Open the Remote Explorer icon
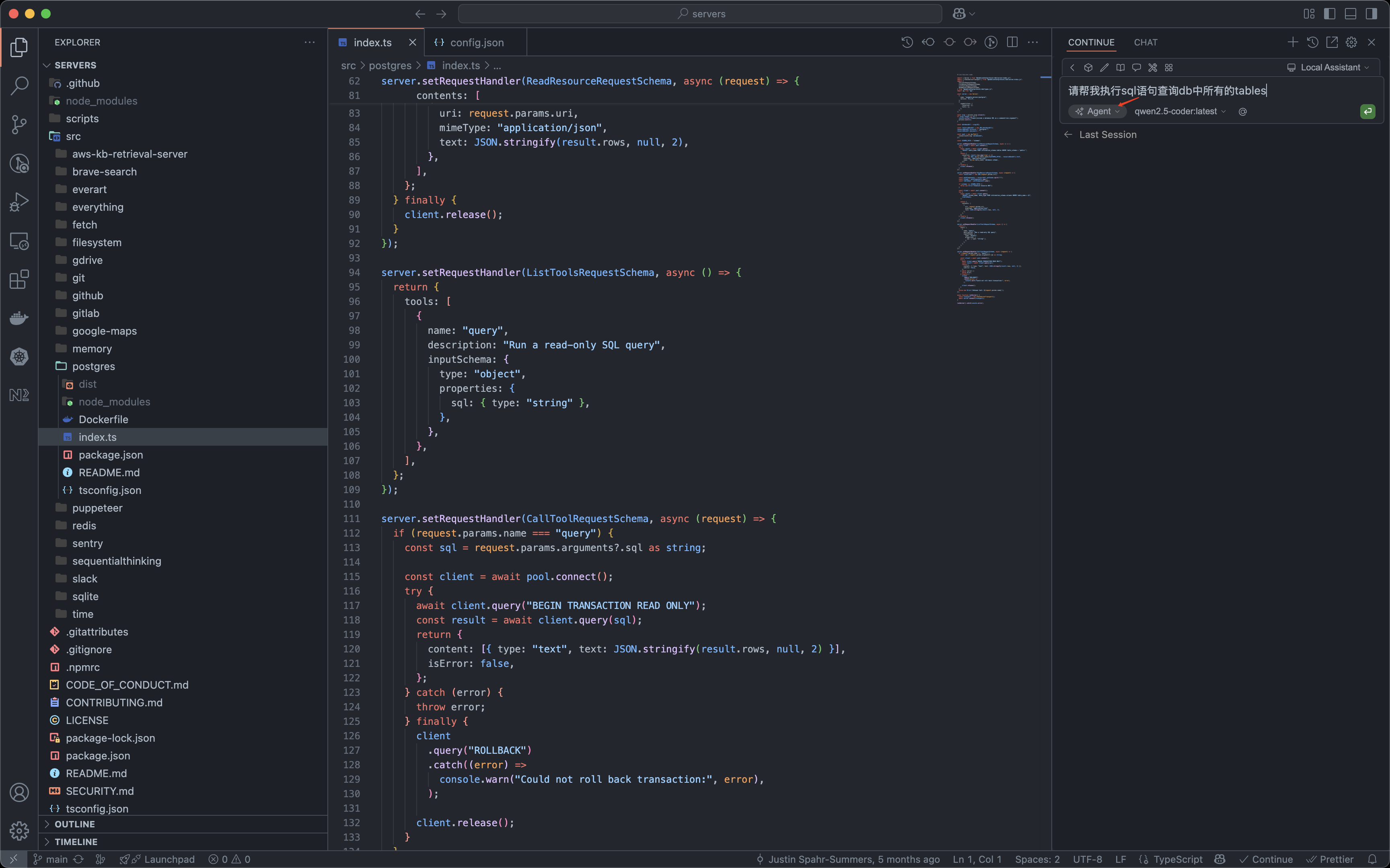Viewport: 1390px width, 868px height. (19, 241)
